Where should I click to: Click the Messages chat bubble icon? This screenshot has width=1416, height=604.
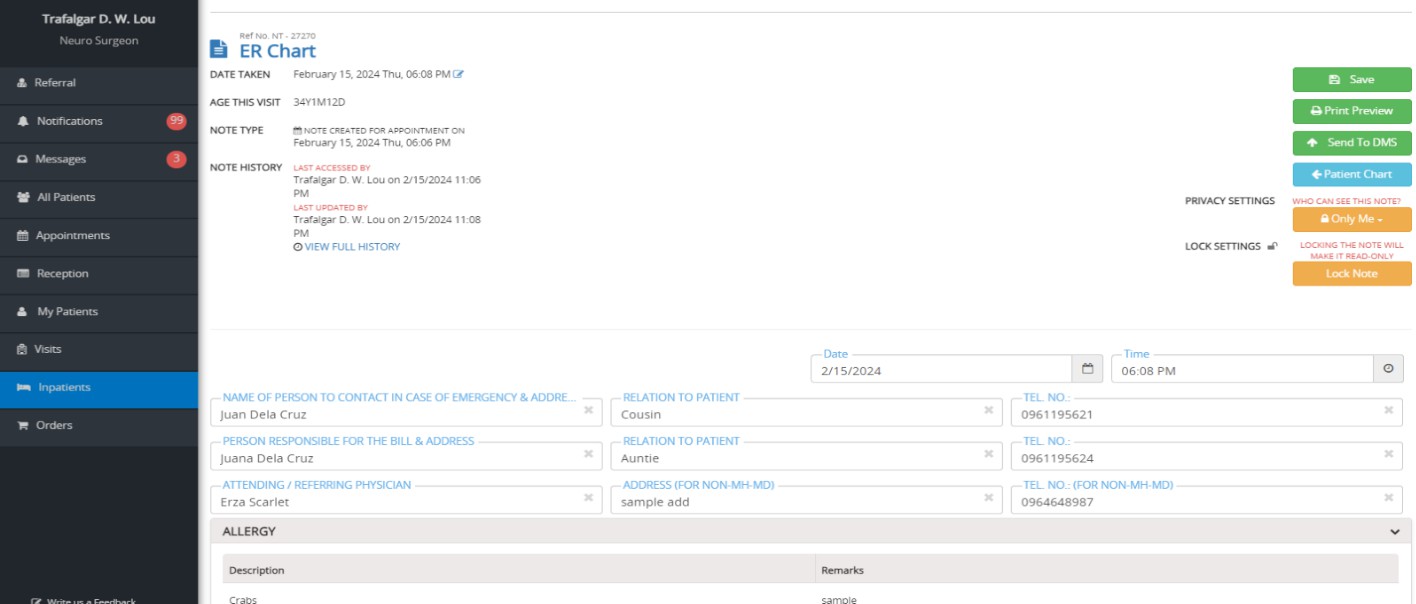click(21, 158)
